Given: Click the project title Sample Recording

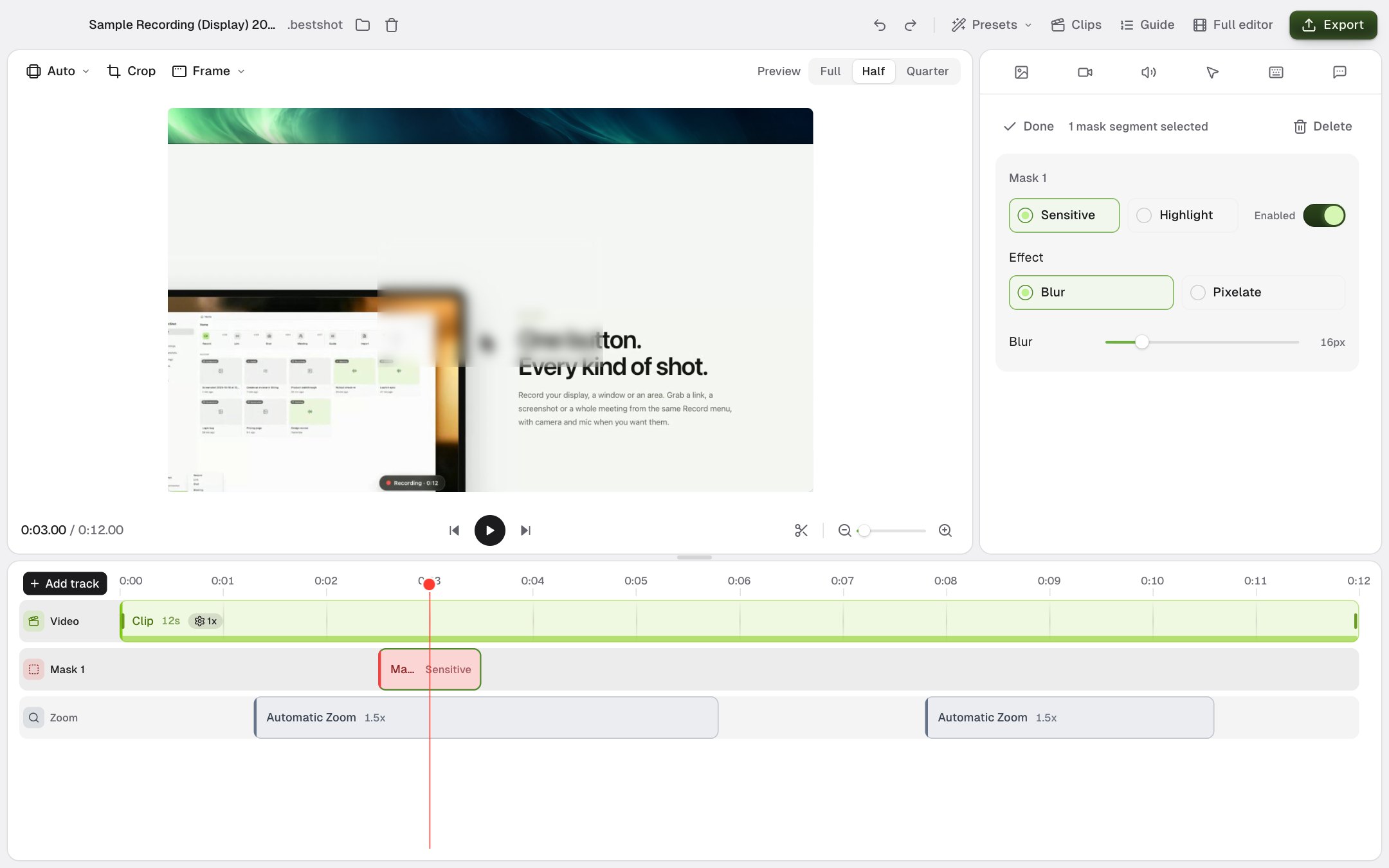Looking at the screenshot, I should click(182, 25).
